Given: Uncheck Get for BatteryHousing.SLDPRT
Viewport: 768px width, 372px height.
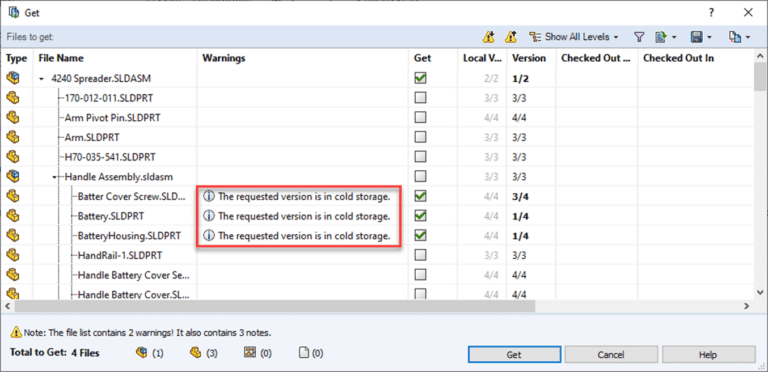Looking at the screenshot, I should pyautogui.click(x=420, y=235).
